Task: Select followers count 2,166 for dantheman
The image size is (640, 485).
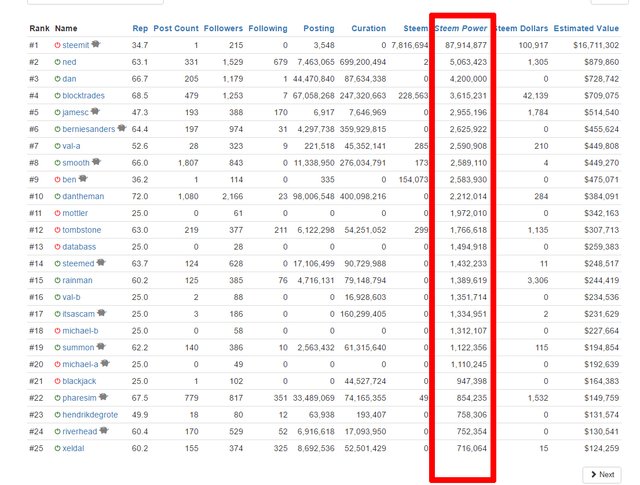Action: (233, 196)
